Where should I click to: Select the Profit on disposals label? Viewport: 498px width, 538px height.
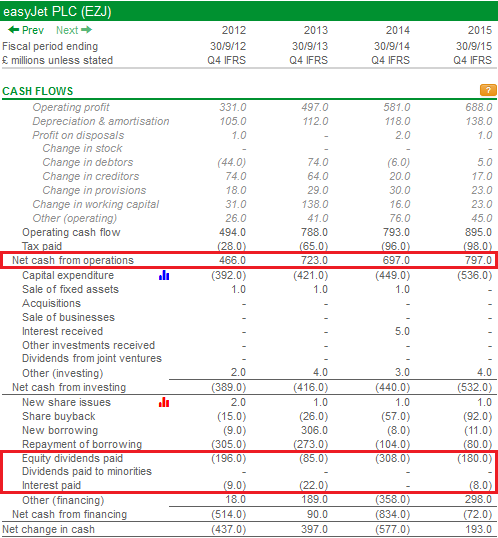pyautogui.click(x=78, y=135)
